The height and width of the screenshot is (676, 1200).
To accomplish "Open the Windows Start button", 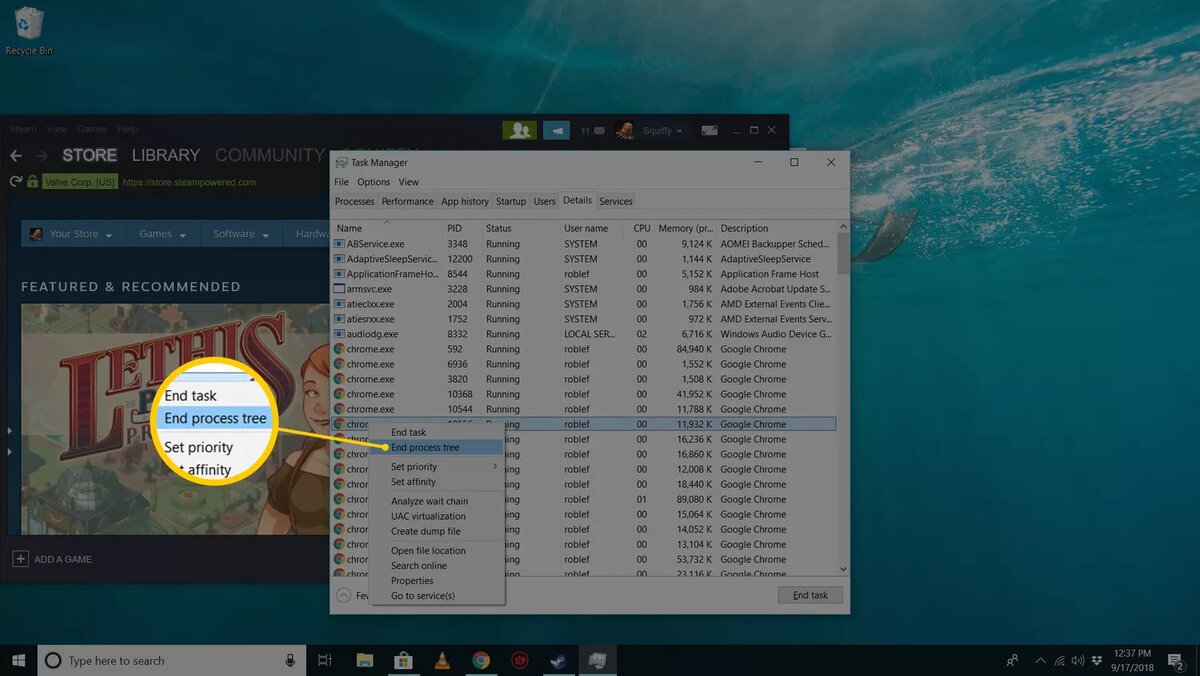I will click(18, 660).
